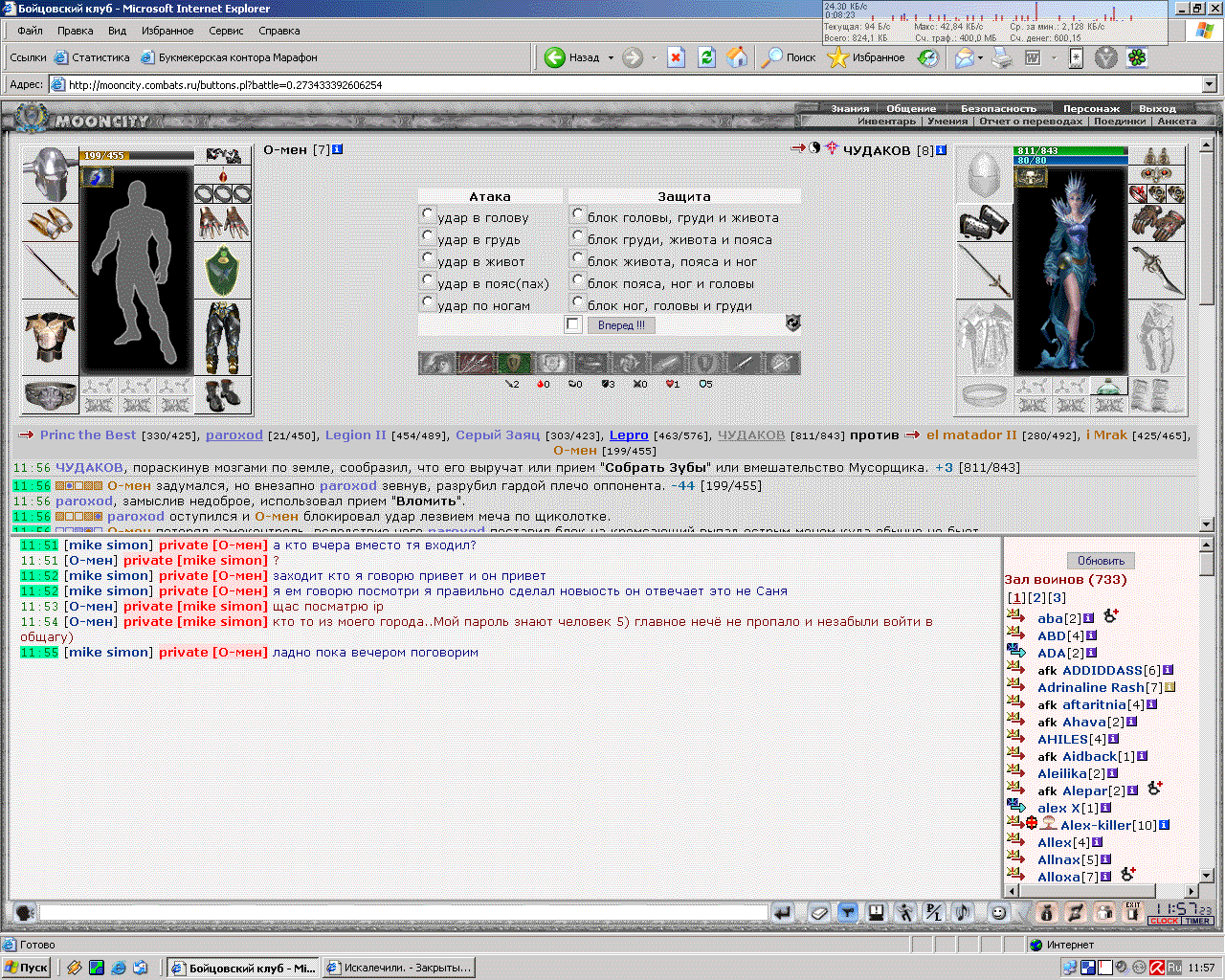Click the eraser clear chat icon
The image size is (1225, 980).
click(x=818, y=913)
